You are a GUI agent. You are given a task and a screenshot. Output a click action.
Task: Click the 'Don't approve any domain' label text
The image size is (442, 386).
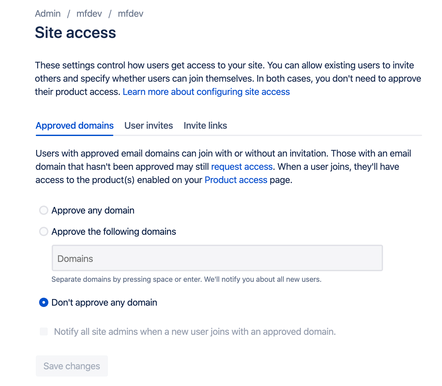pyautogui.click(x=104, y=303)
